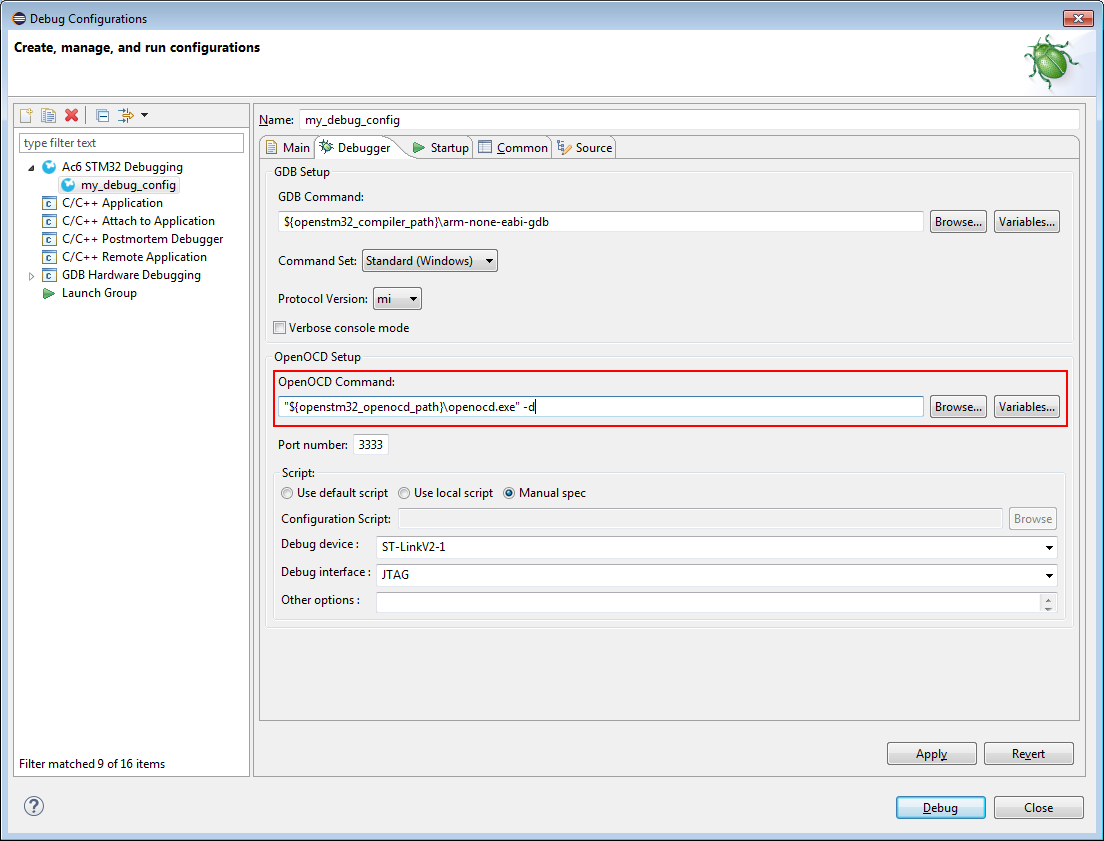
Task: Click the Duplicate launch configuration icon
Action: [48, 115]
